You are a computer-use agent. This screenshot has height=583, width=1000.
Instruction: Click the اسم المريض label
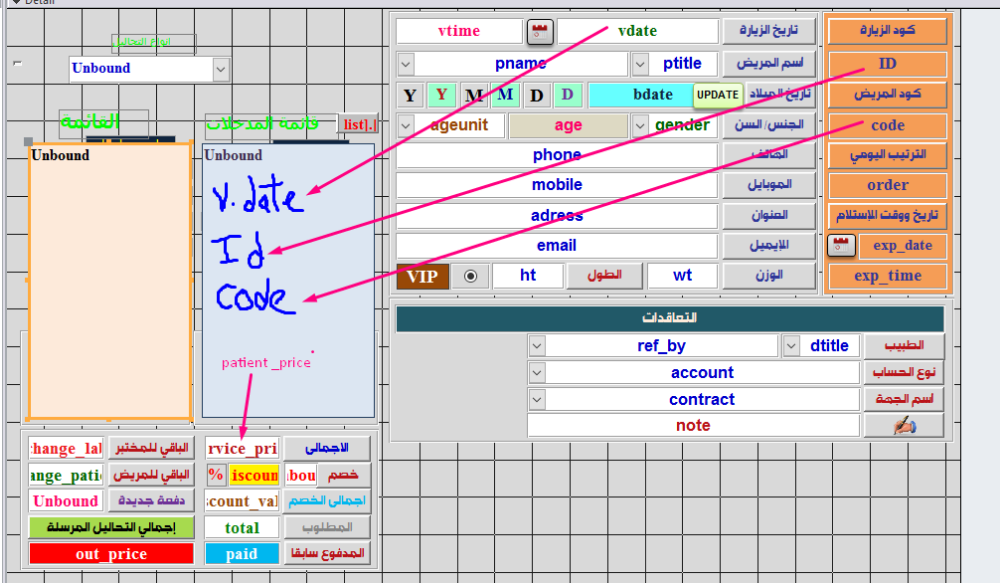(768, 64)
